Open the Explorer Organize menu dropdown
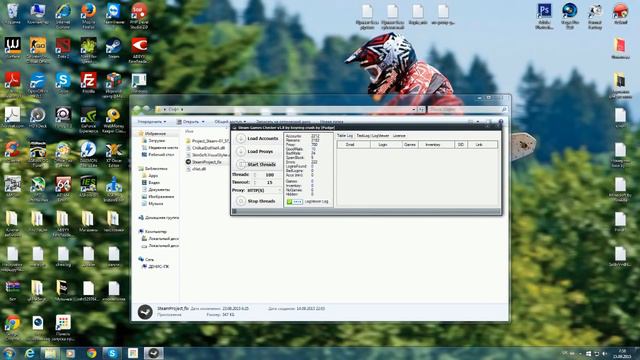The height and width of the screenshot is (360, 640). pos(151,122)
